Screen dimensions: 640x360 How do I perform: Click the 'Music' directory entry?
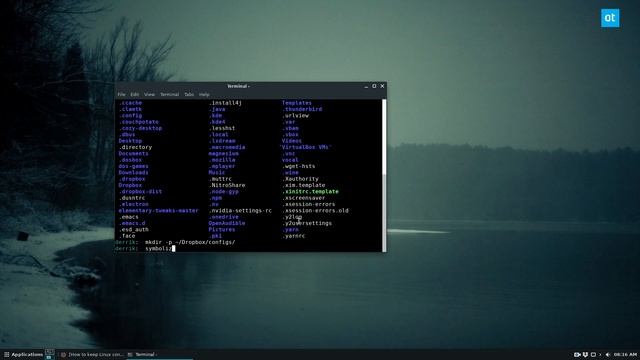(217, 172)
